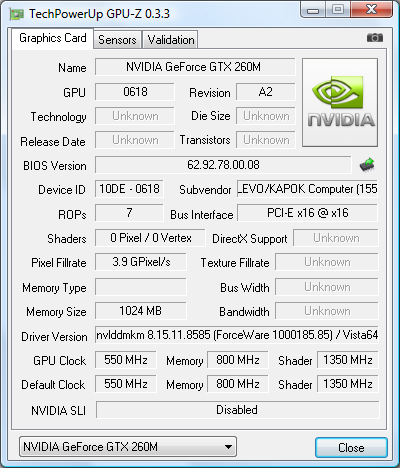Click the NVIDIA SLI Disabled field
The width and height of the screenshot is (400, 468).
pyautogui.click(x=237, y=410)
